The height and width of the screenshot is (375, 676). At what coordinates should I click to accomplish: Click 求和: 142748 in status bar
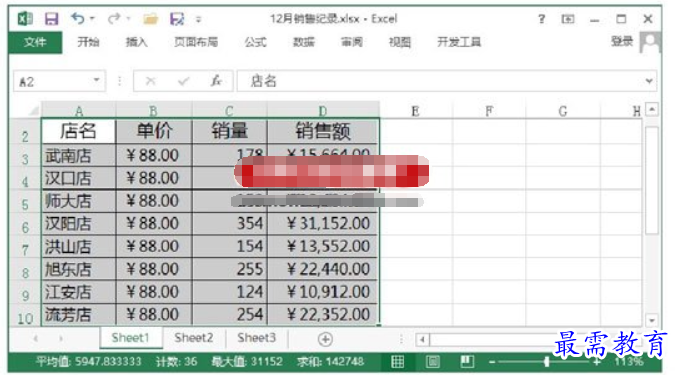tap(330, 361)
